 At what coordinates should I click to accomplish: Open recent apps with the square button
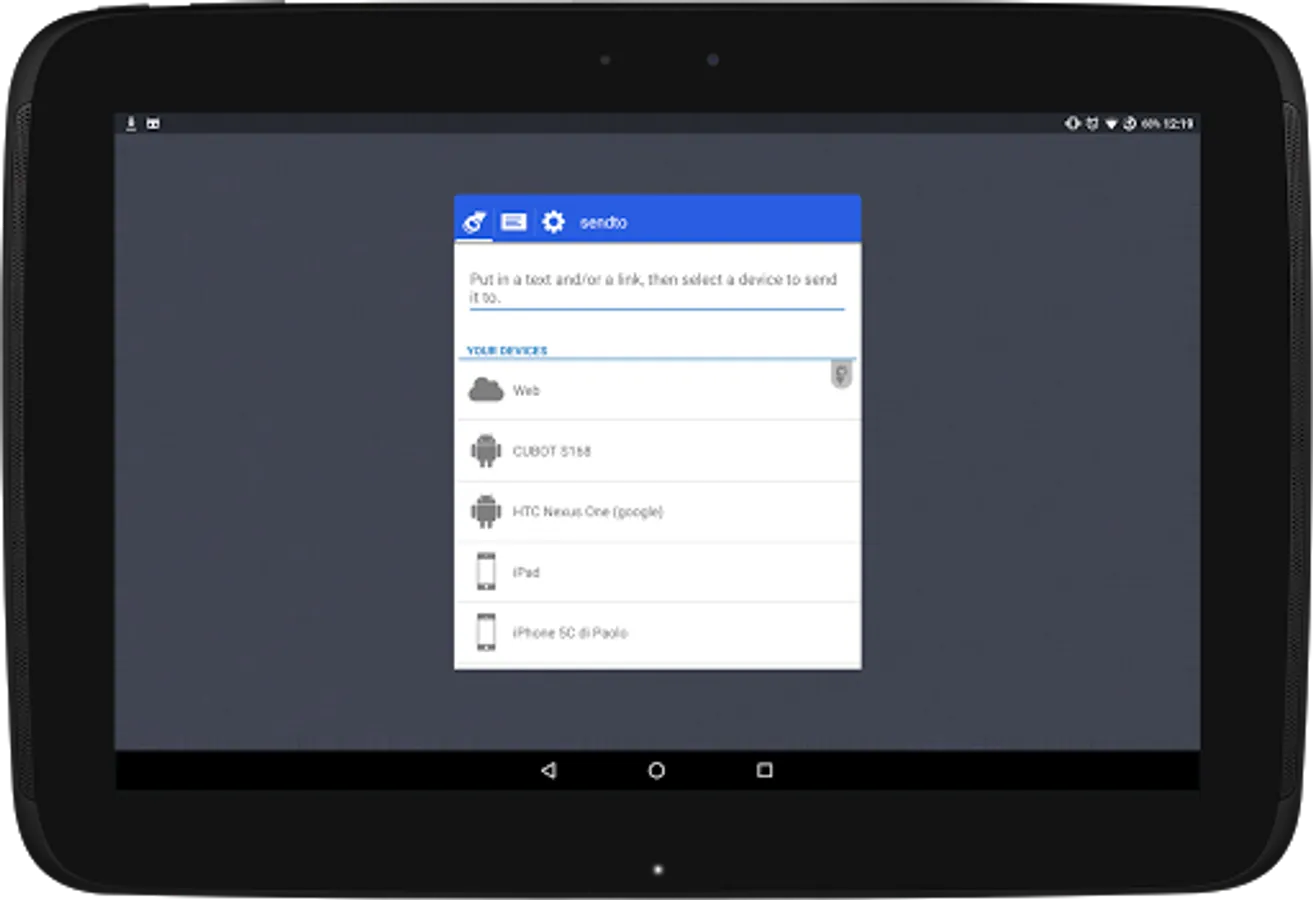coord(765,770)
